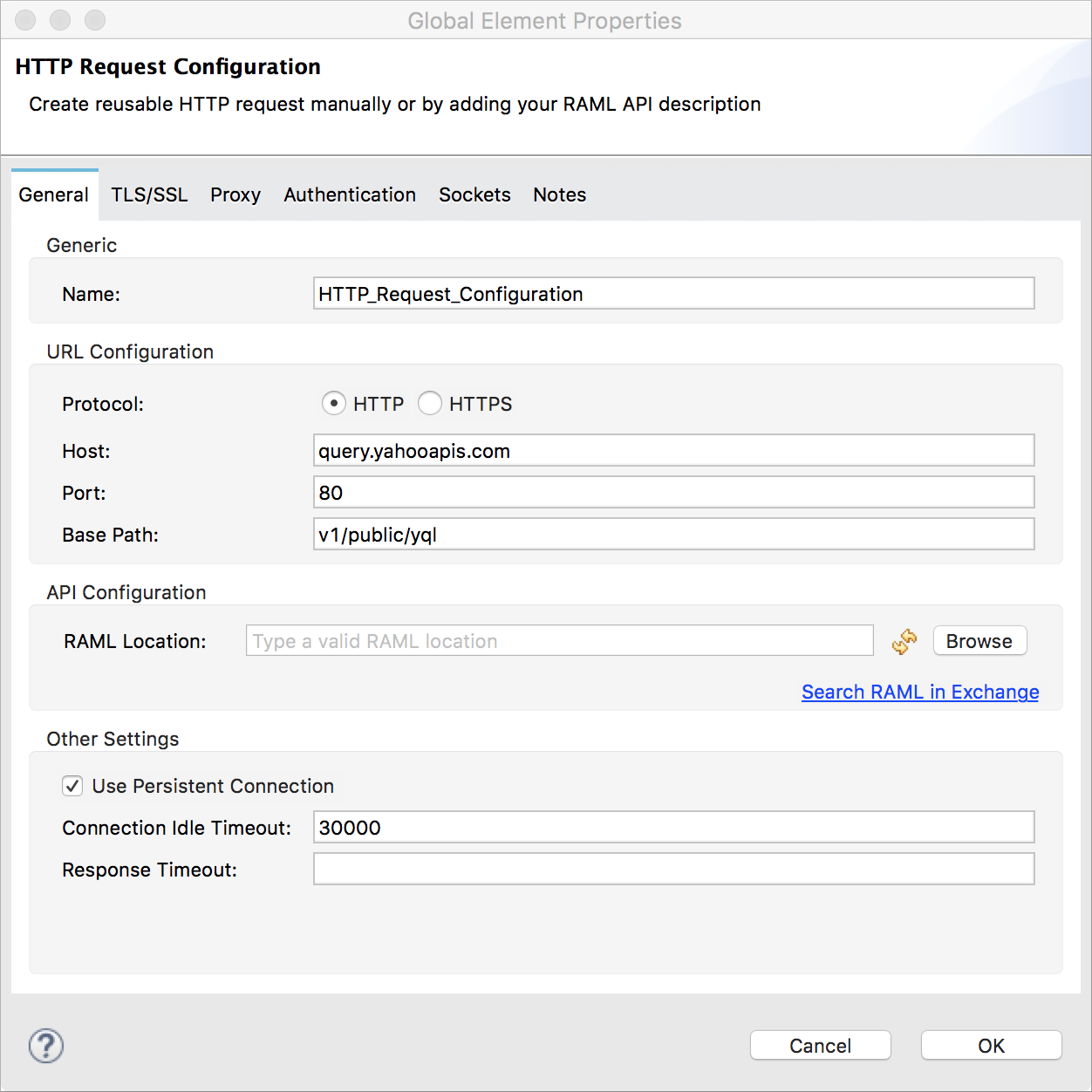1092x1092 pixels.
Task: Select the General tab
Action: pos(54,195)
